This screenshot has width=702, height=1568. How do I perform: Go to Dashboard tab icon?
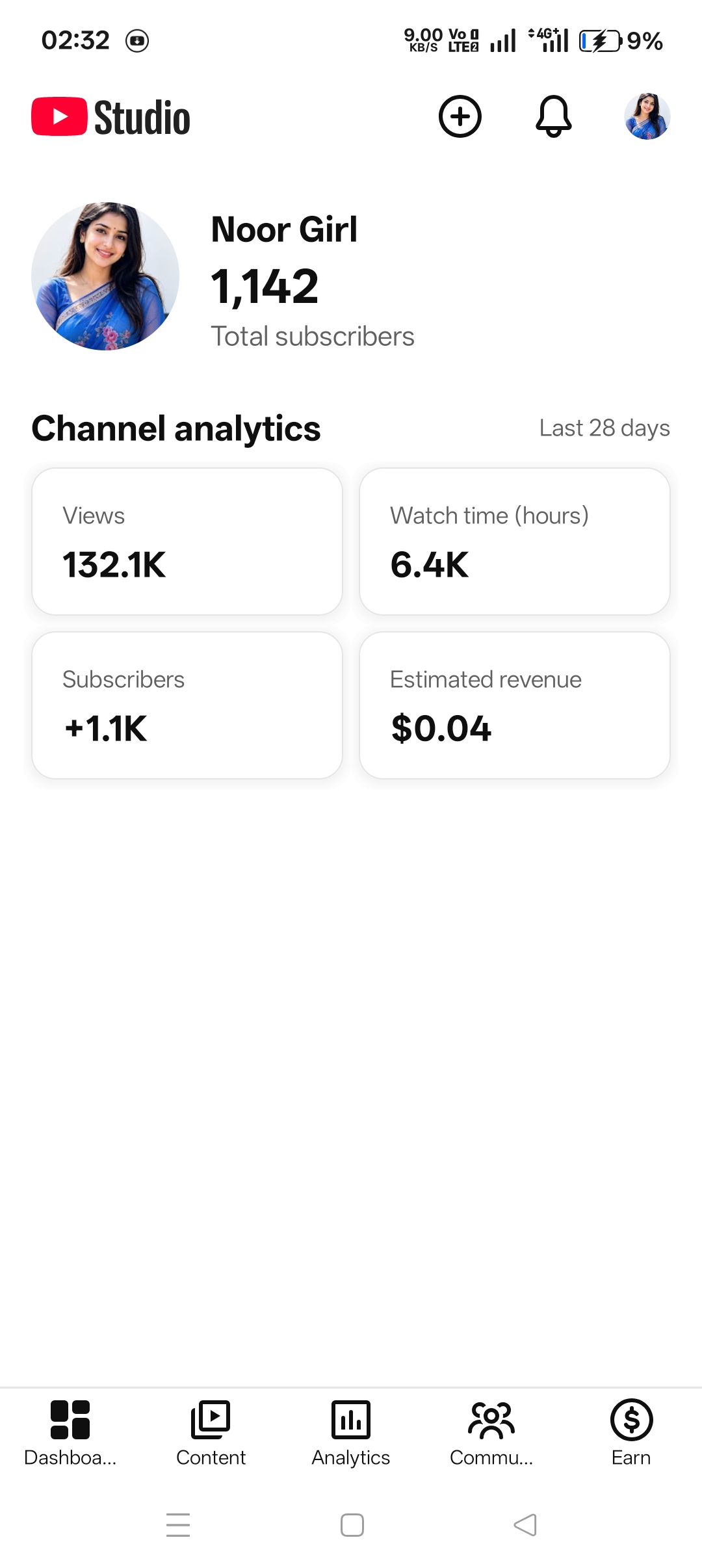click(x=70, y=1420)
